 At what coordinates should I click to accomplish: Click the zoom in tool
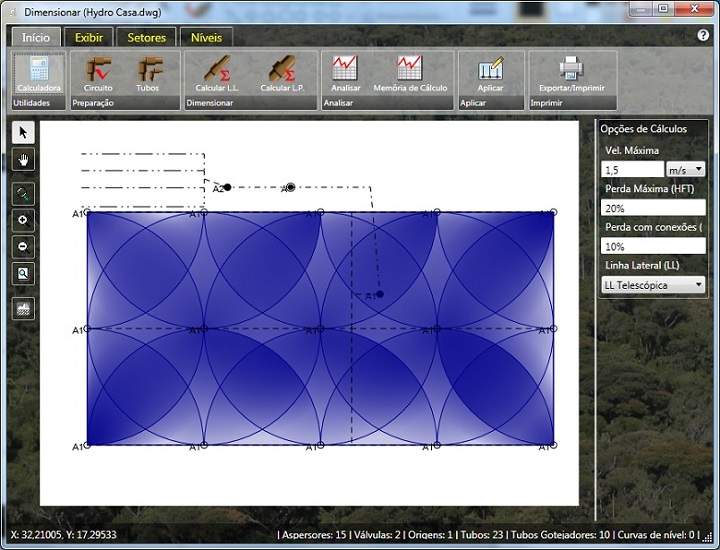pos(24,220)
